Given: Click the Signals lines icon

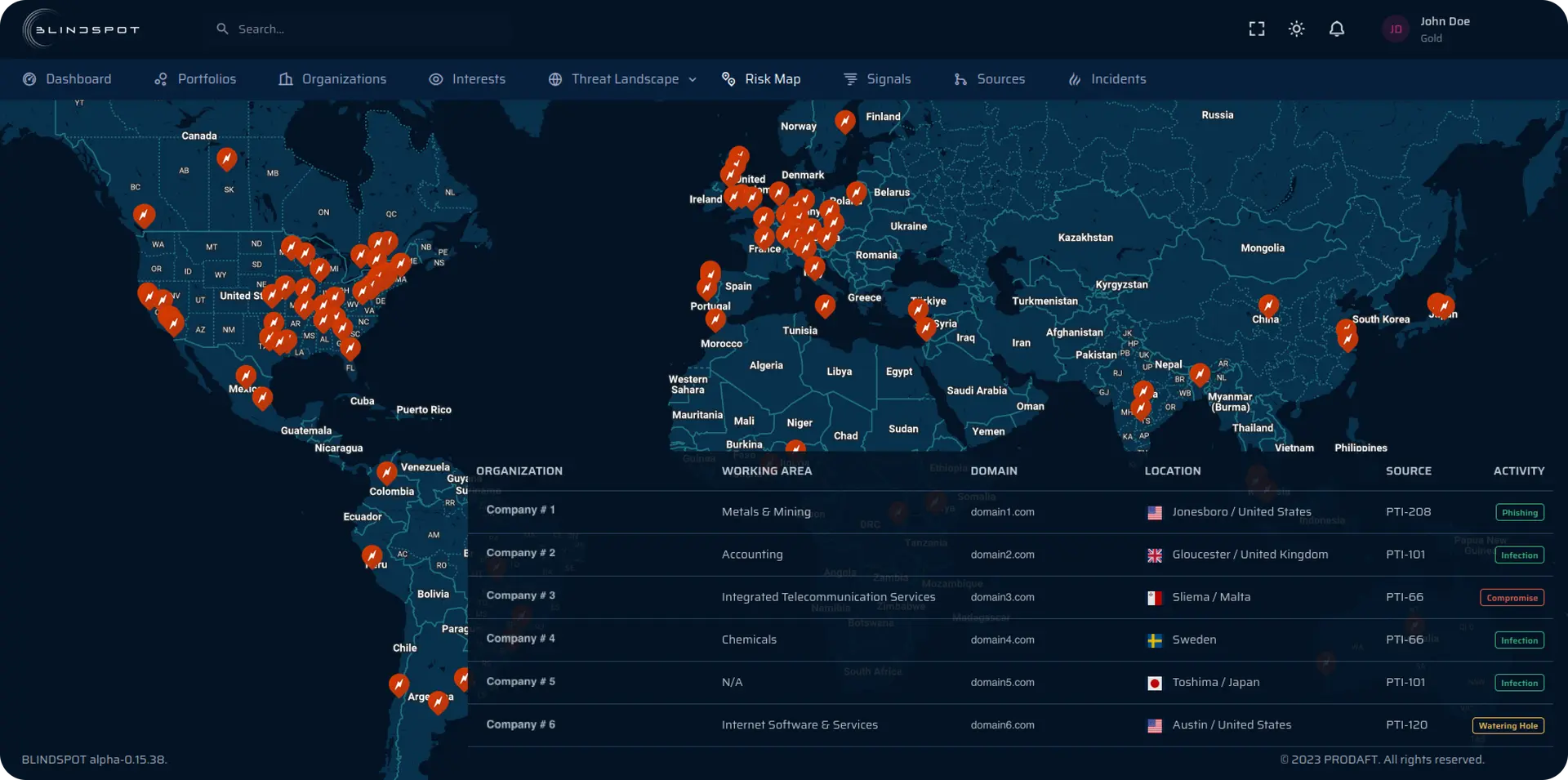Looking at the screenshot, I should coord(850,79).
